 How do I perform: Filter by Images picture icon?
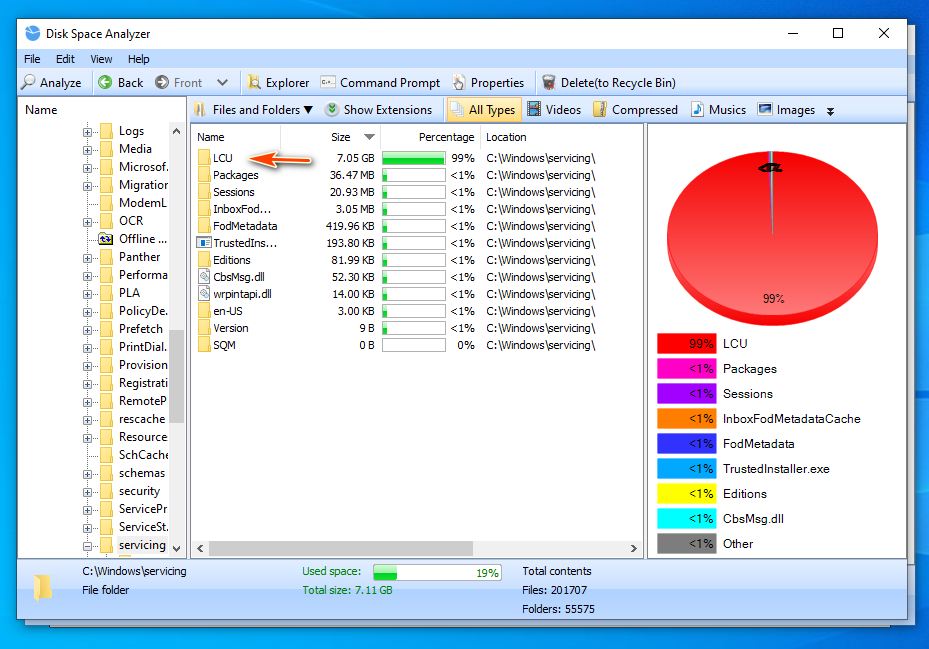pyautogui.click(x=765, y=109)
